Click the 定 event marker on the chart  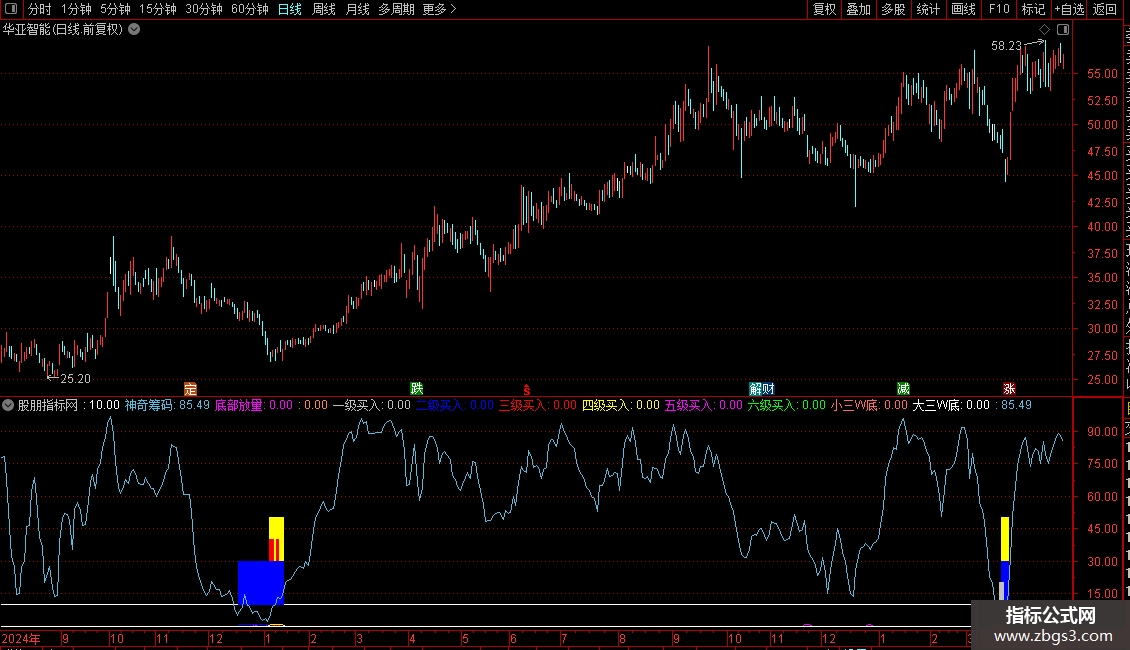coord(190,389)
